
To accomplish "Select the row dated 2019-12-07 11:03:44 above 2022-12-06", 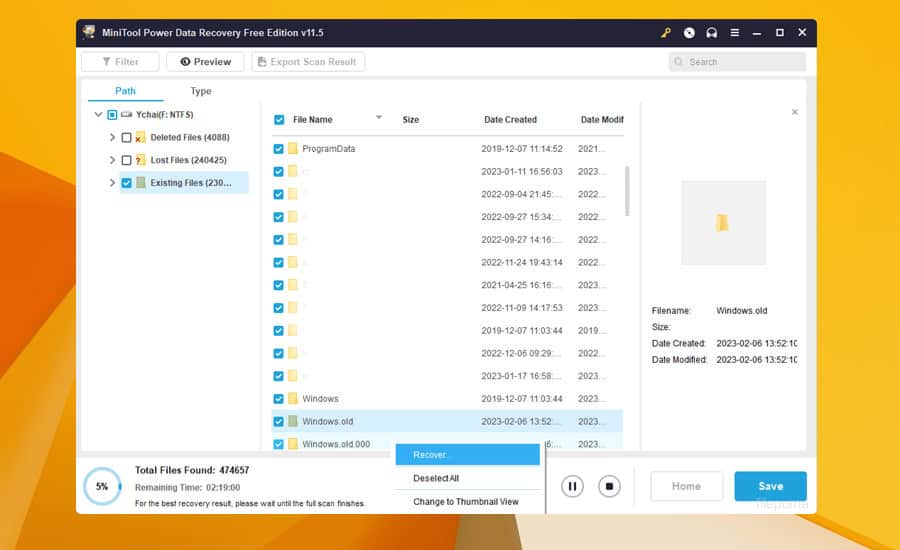I will [447, 331].
